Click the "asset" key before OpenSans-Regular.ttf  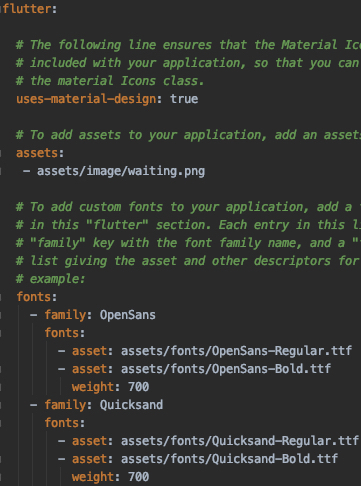point(89,351)
